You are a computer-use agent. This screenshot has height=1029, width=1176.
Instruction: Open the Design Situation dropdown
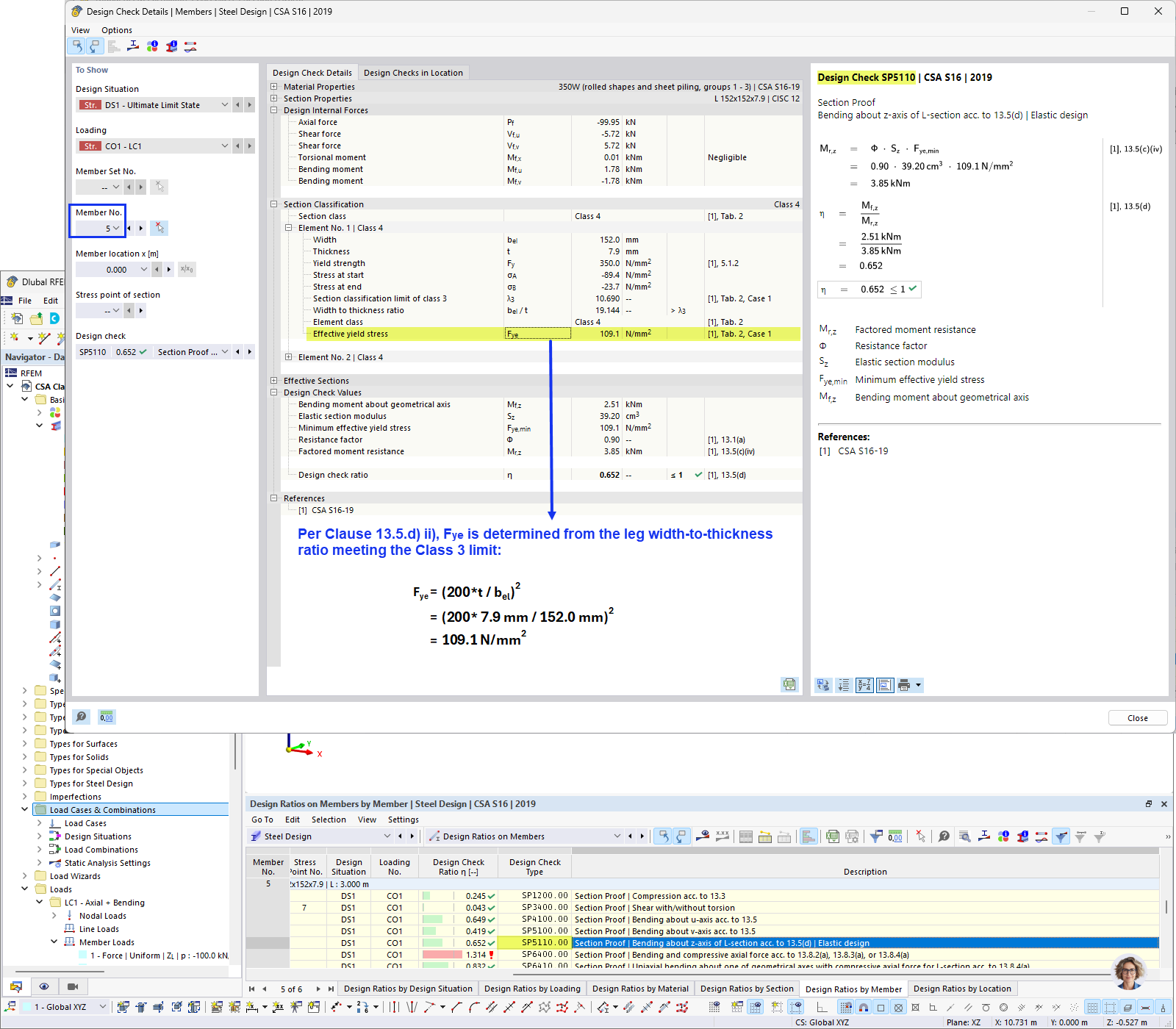[x=225, y=105]
